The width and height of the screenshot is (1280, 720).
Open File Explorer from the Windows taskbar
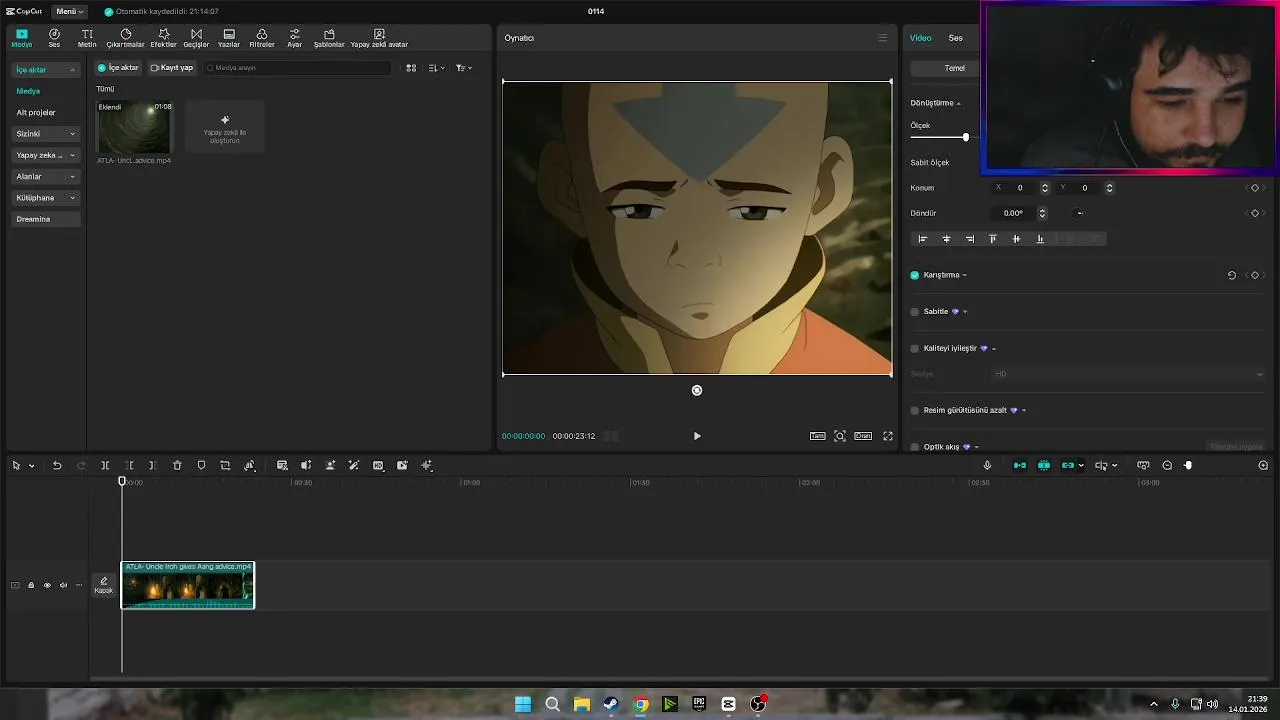tap(581, 704)
